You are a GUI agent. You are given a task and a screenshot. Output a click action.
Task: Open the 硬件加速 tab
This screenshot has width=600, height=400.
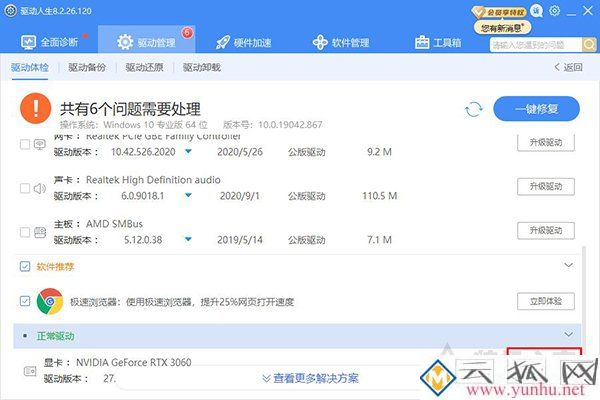click(x=243, y=42)
